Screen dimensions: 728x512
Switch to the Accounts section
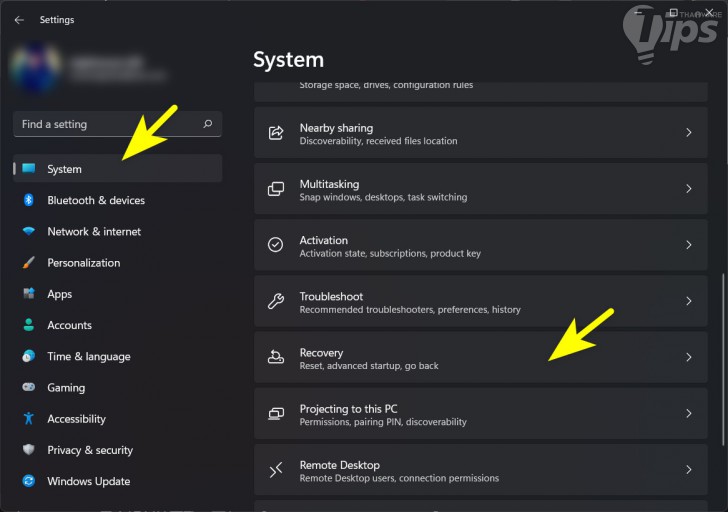click(x=70, y=325)
